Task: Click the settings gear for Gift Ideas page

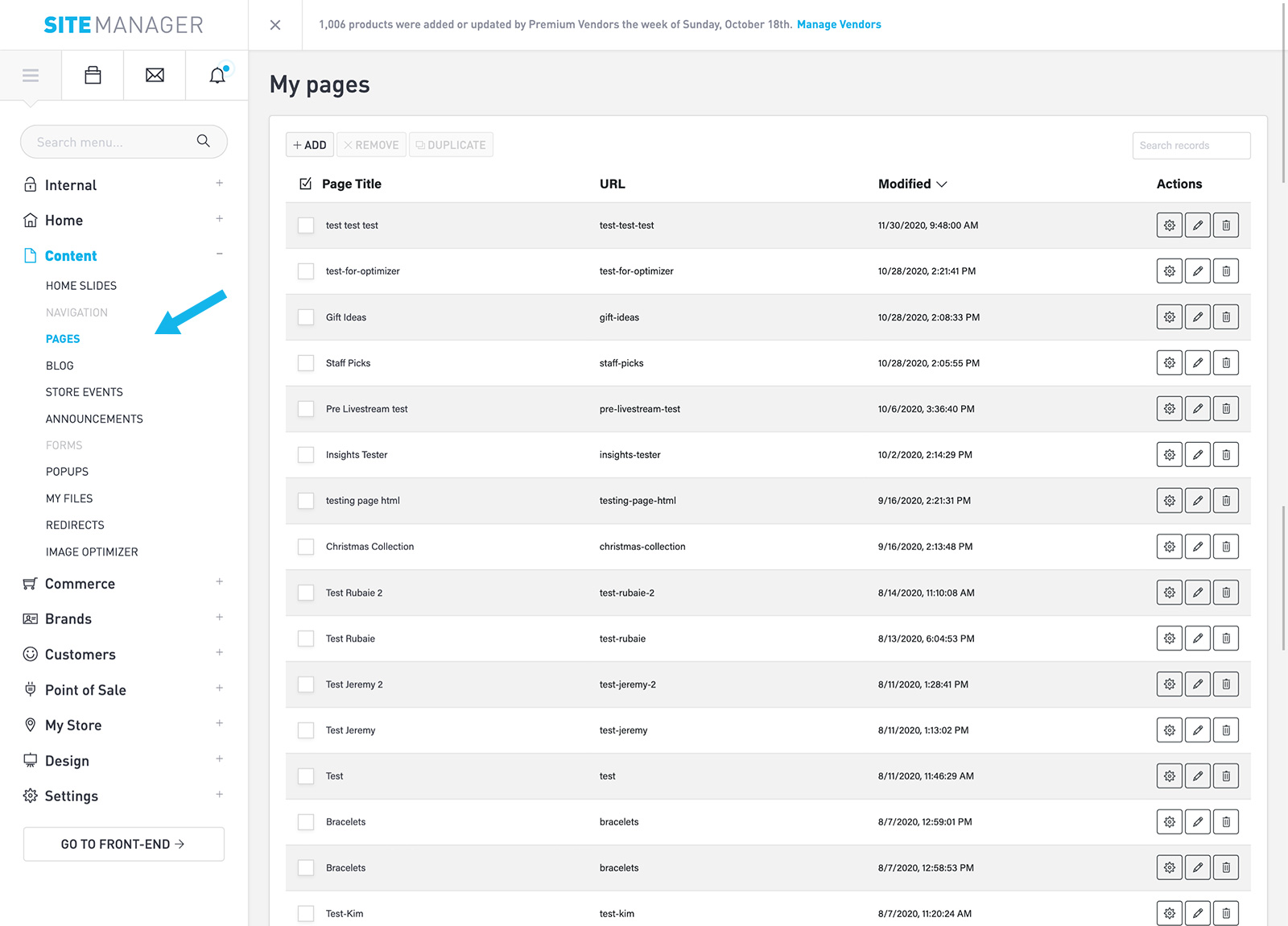Action: tap(1169, 317)
